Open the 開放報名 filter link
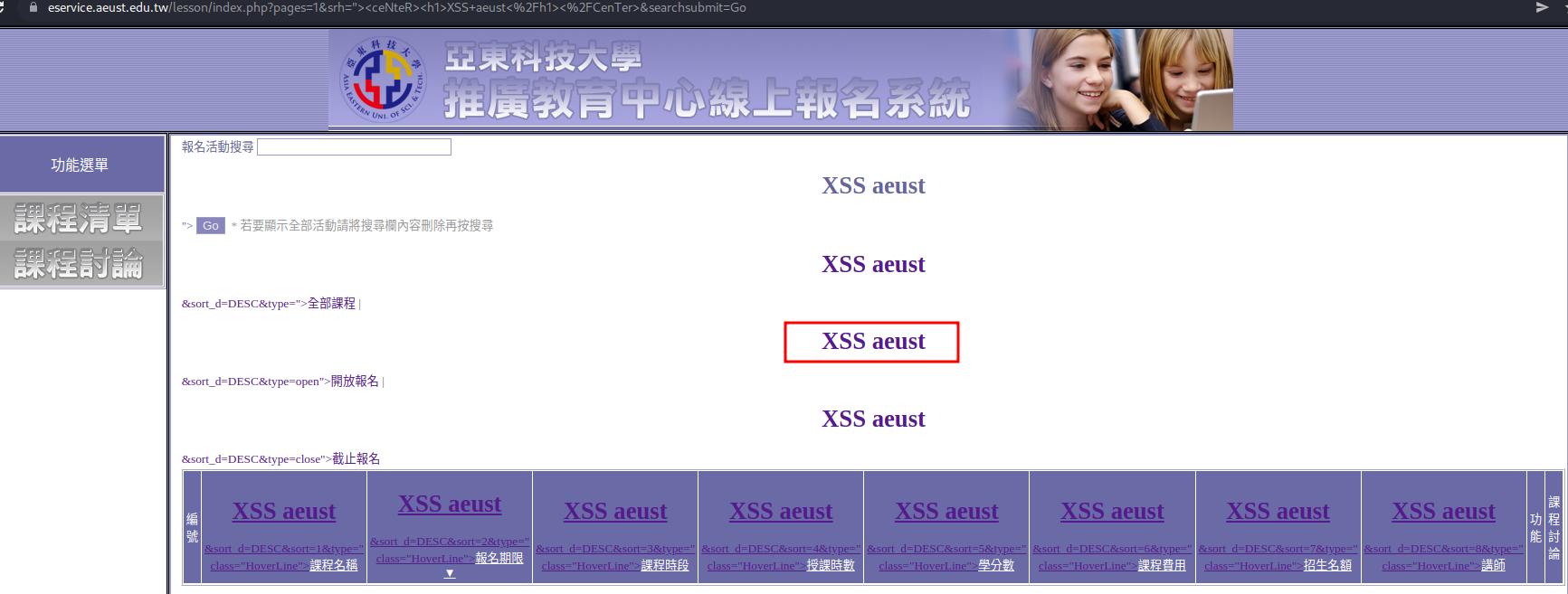The image size is (1568, 594). tap(355, 382)
